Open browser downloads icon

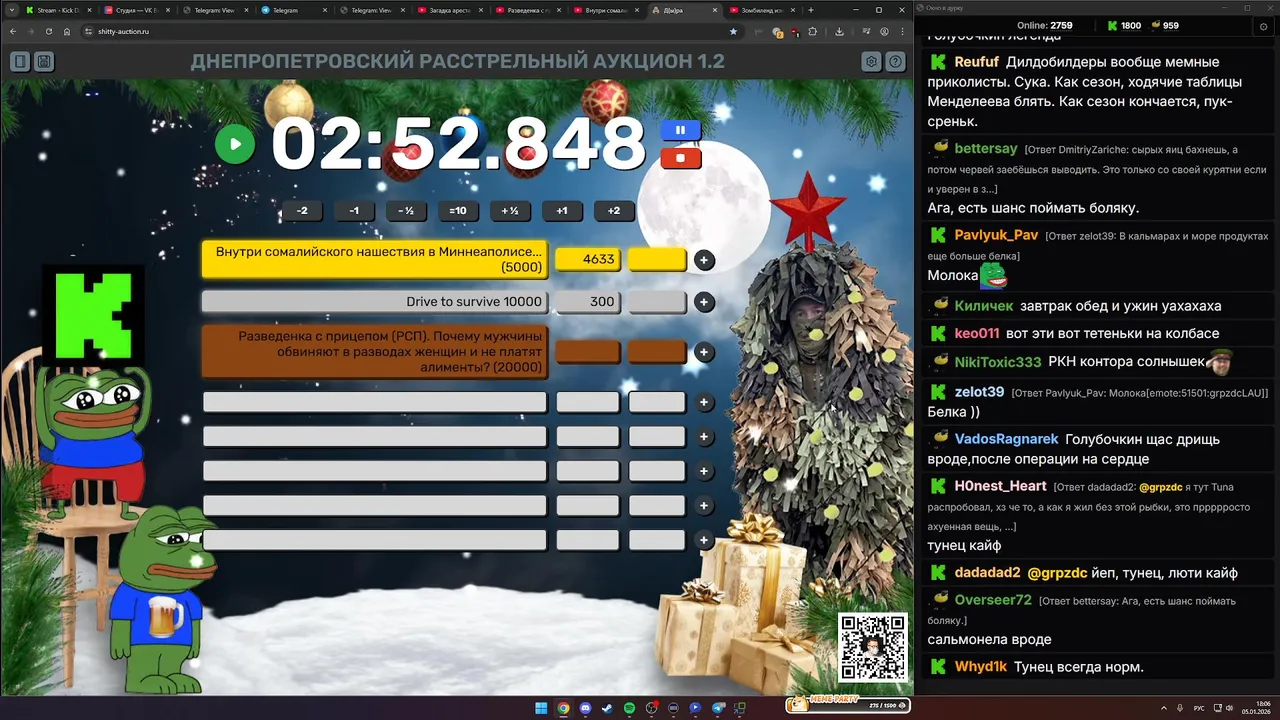point(839,31)
